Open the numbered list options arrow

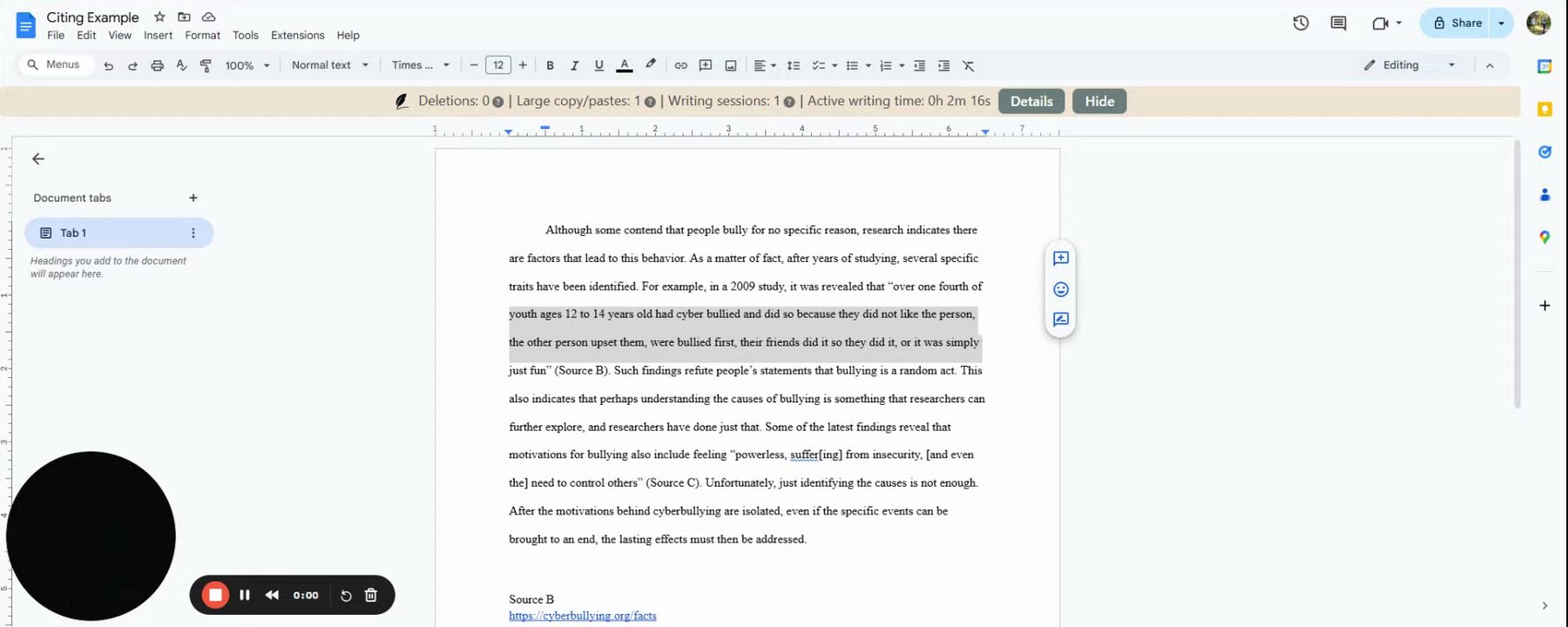(902, 65)
